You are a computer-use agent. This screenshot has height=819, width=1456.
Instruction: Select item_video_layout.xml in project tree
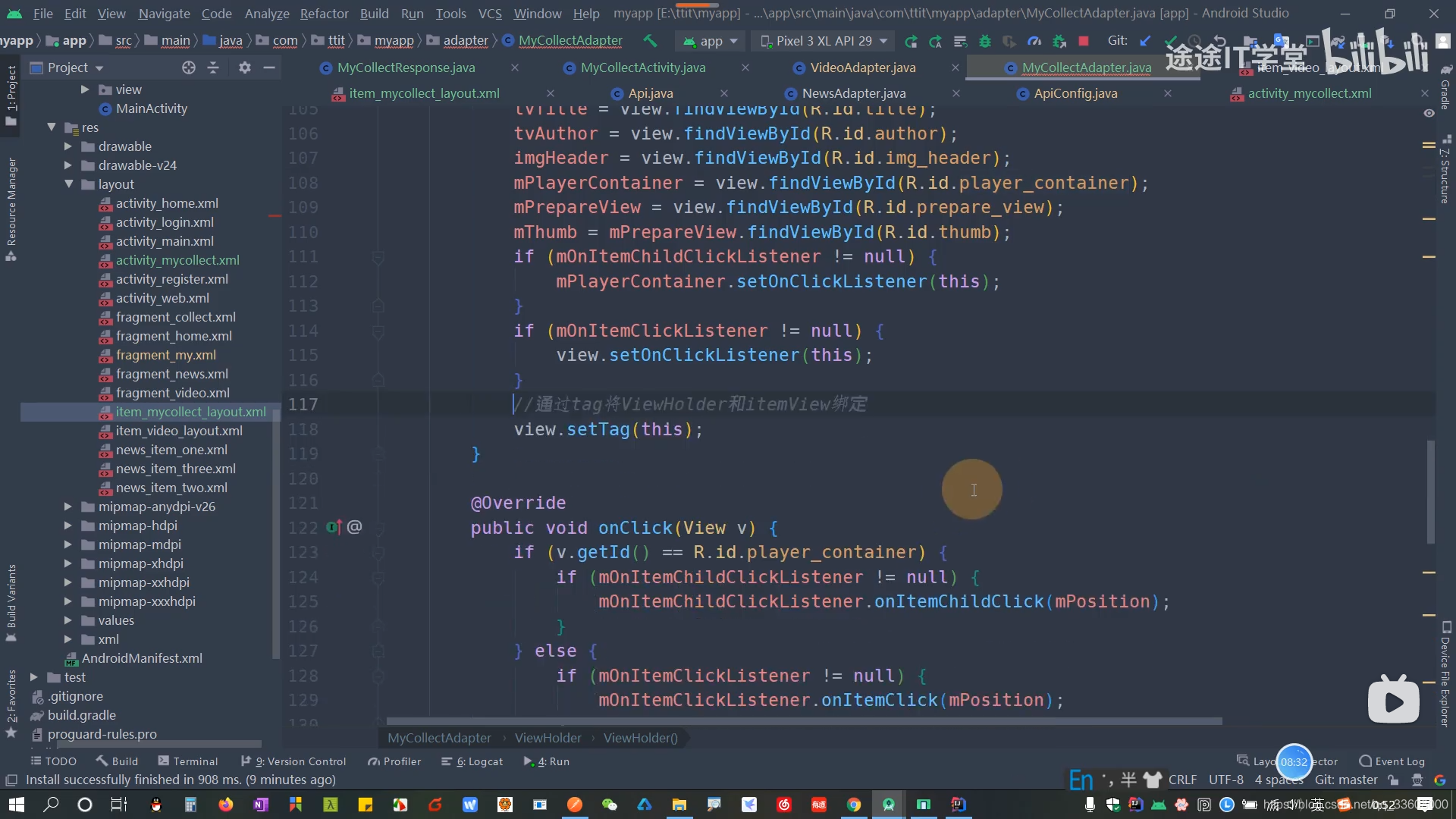click(179, 431)
